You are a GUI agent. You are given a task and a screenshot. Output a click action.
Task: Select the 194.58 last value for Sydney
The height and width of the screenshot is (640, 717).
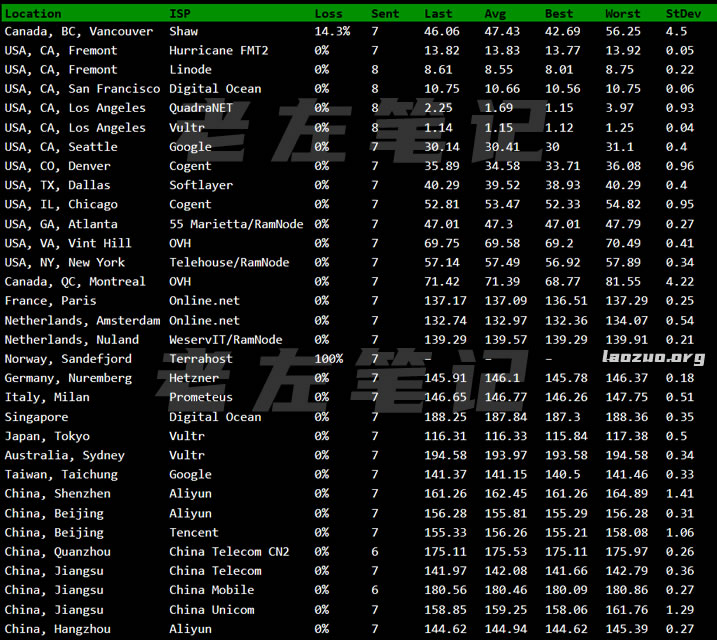(x=445, y=455)
